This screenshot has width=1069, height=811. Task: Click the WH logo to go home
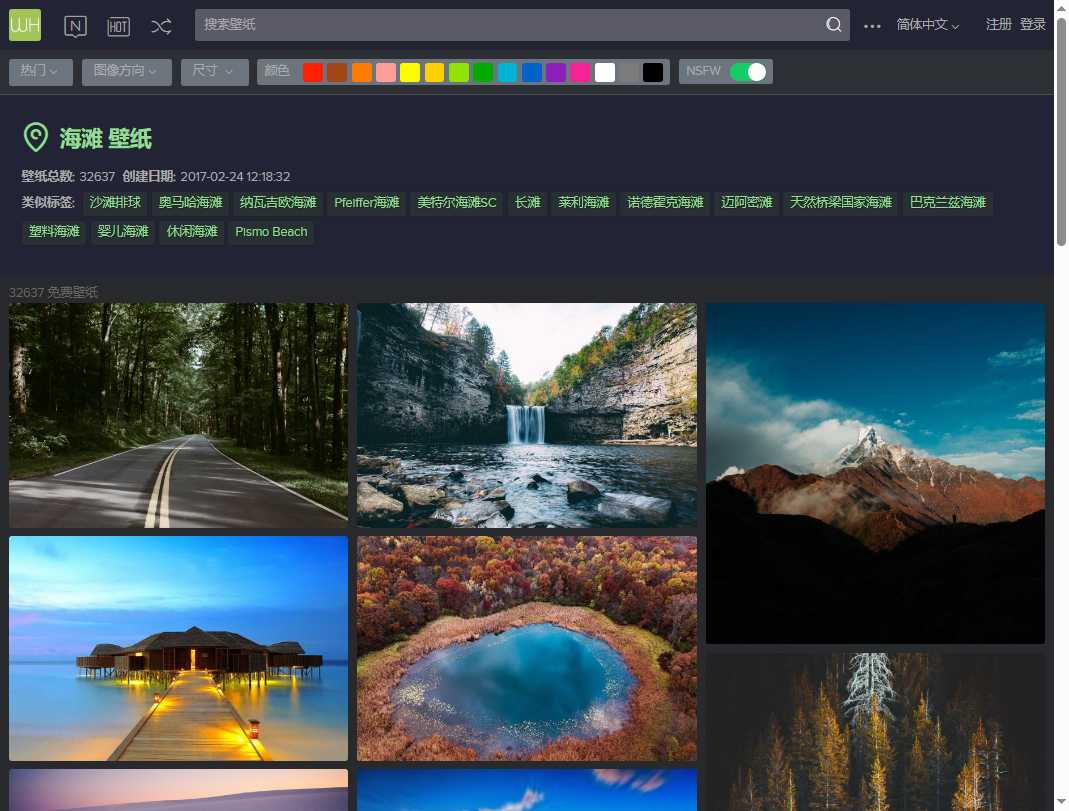point(24,24)
